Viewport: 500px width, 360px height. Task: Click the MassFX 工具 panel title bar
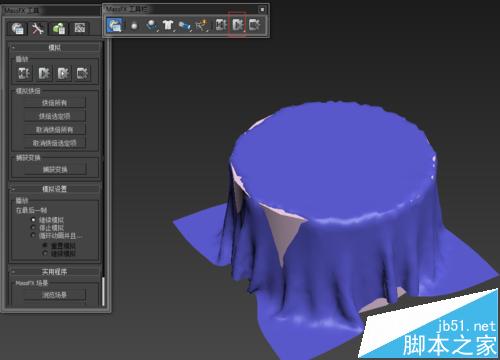click(x=52, y=10)
